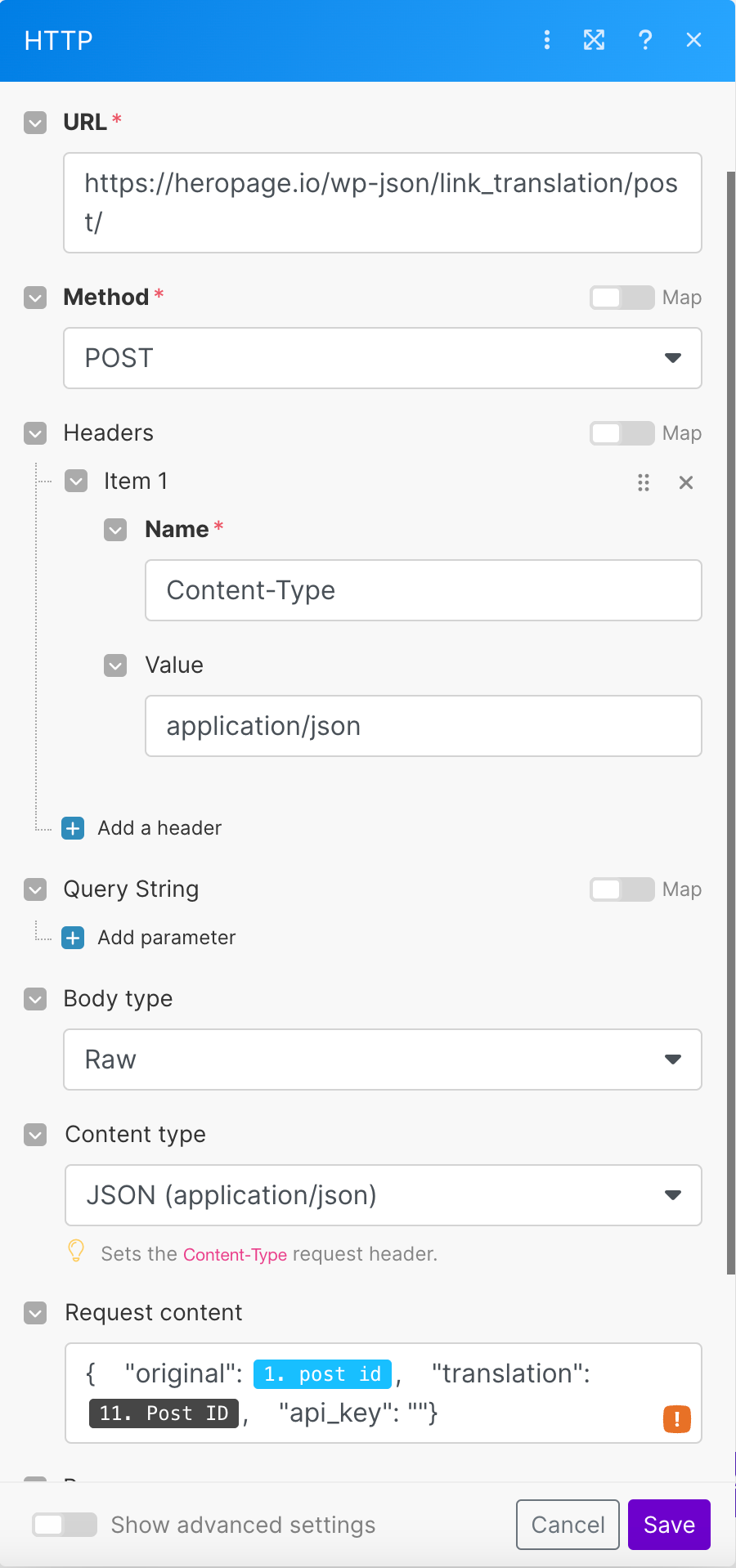Open the Body type dropdown showing Raw

[x=383, y=1060]
